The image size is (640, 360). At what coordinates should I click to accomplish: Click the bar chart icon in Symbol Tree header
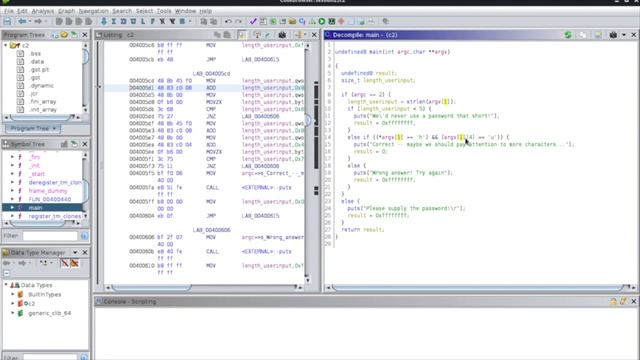click(x=64, y=144)
